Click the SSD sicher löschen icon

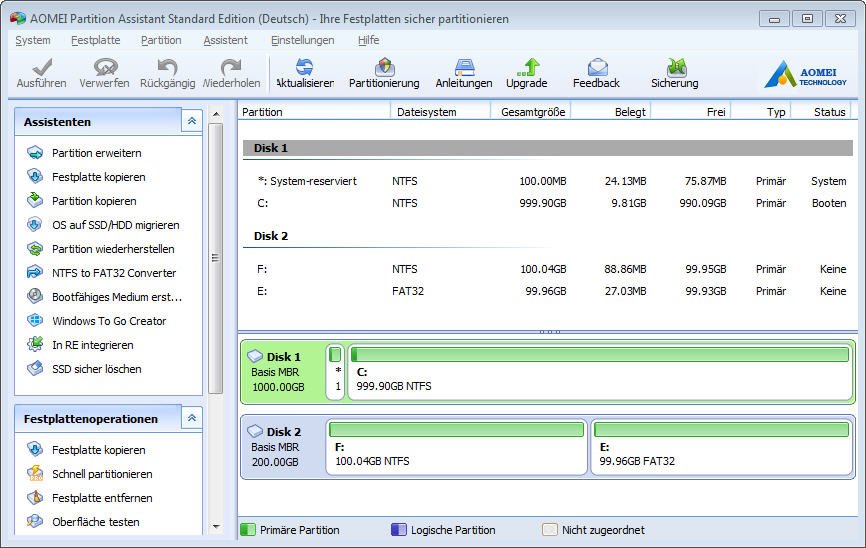tap(35, 368)
